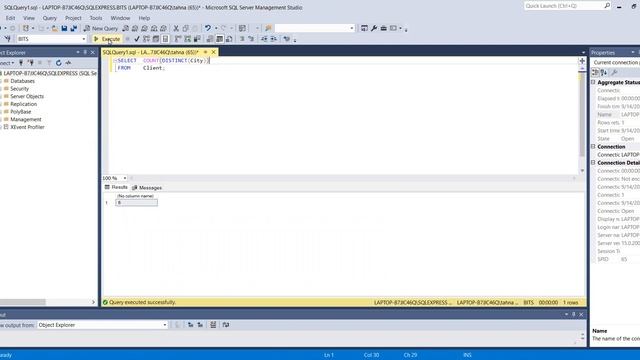Increase the line indent

tap(274, 39)
